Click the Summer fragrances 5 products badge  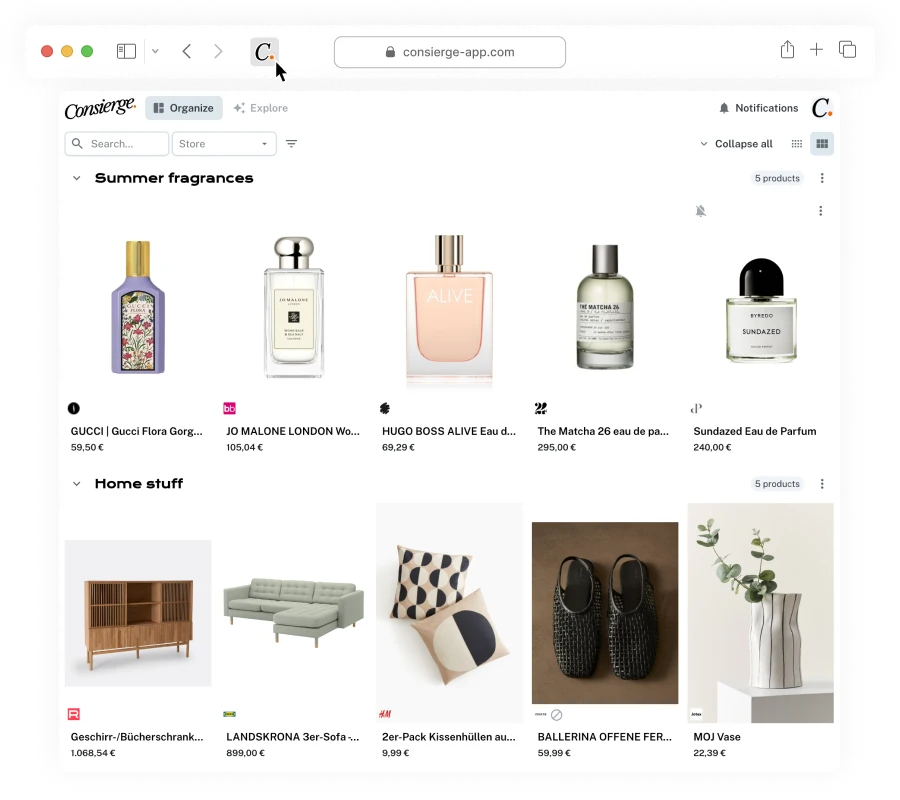pos(777,178)
